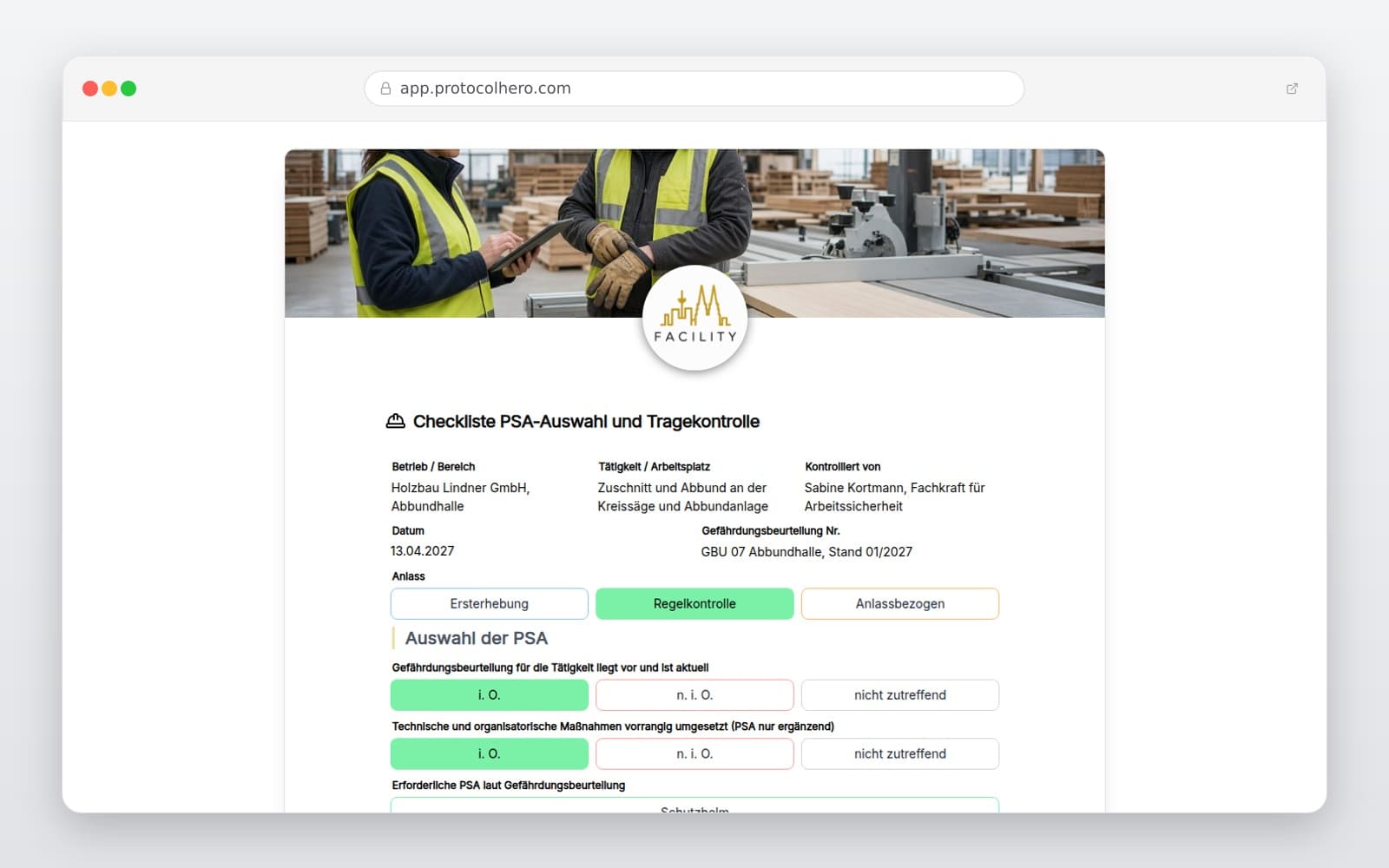Click the Auswahl der PSA section heading

477,639
